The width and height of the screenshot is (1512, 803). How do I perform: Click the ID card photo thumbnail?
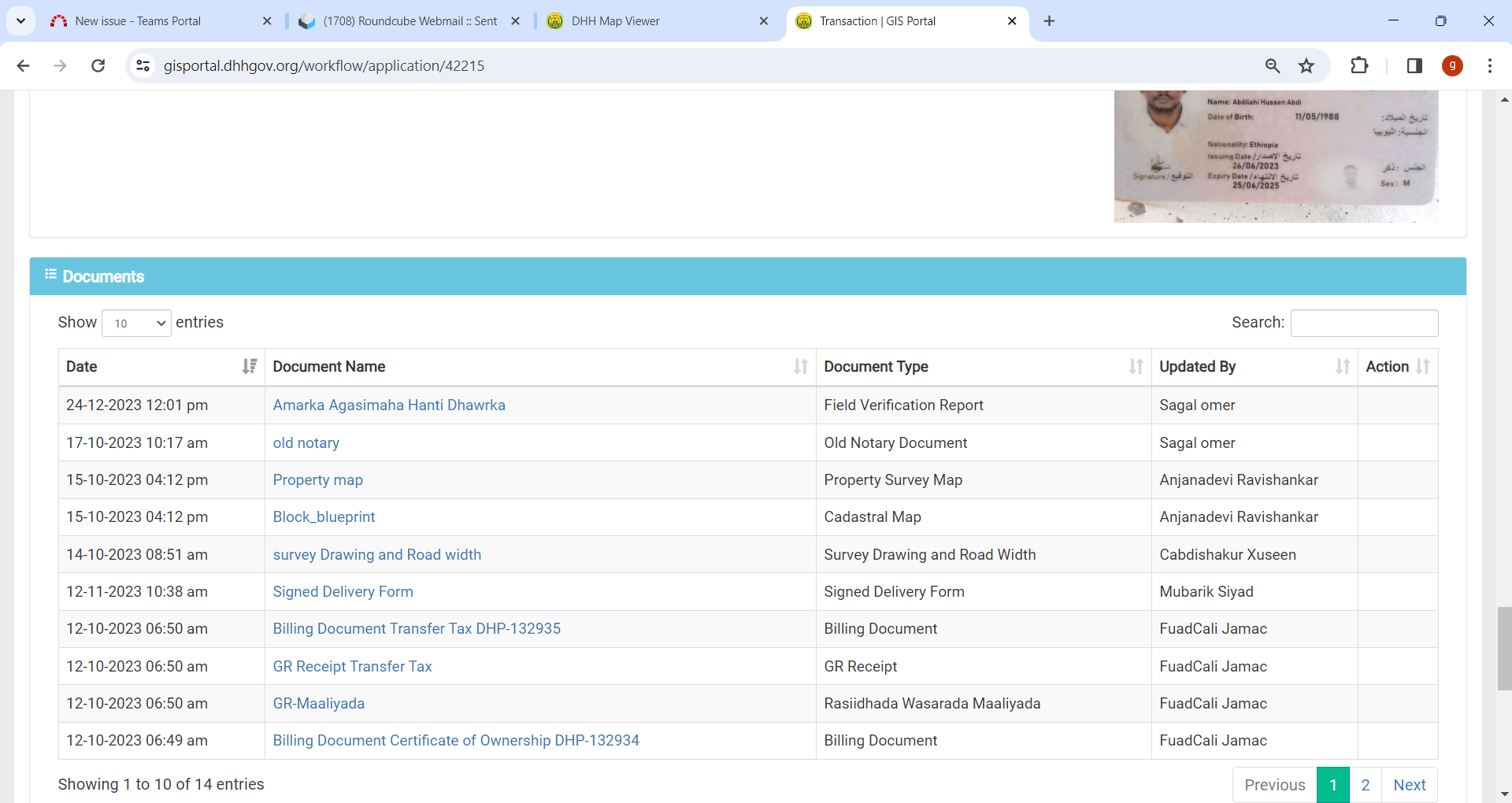(1276, 156)
